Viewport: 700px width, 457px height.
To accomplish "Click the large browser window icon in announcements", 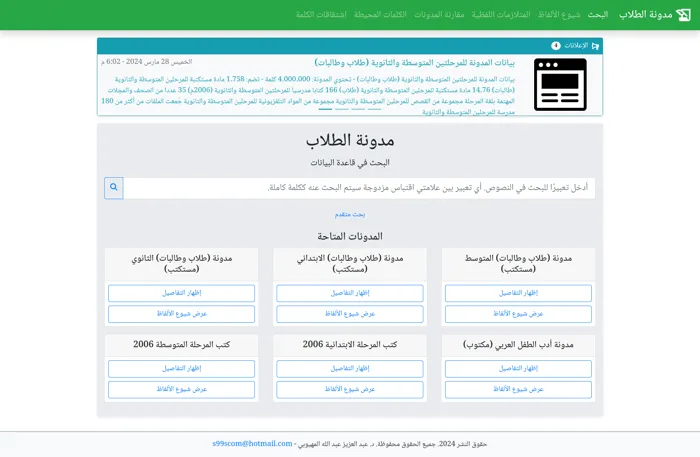I will pyautogui.click(x=560, y=84).
